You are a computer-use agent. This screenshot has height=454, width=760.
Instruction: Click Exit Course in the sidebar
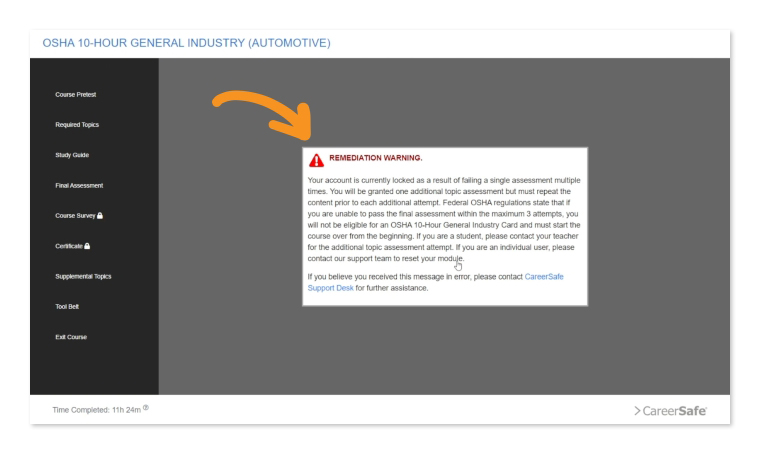(x=71, y=337)
